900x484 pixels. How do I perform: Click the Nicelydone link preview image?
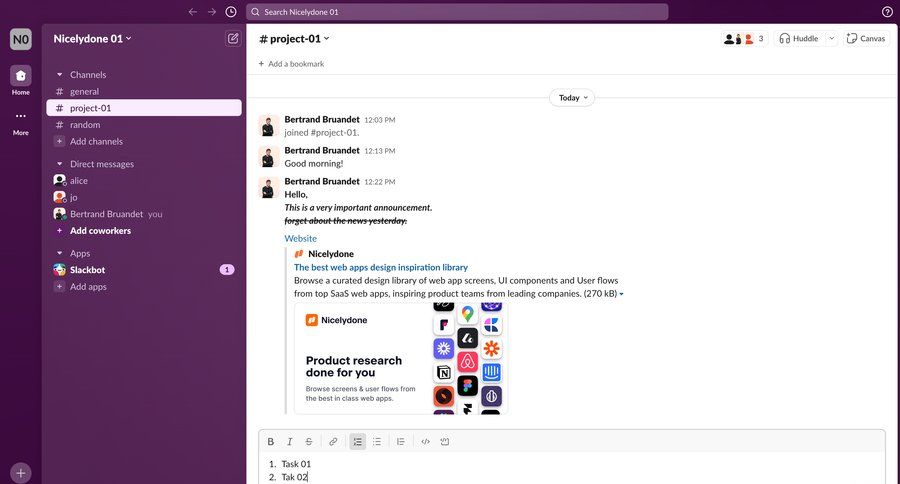tap(401, 358)
